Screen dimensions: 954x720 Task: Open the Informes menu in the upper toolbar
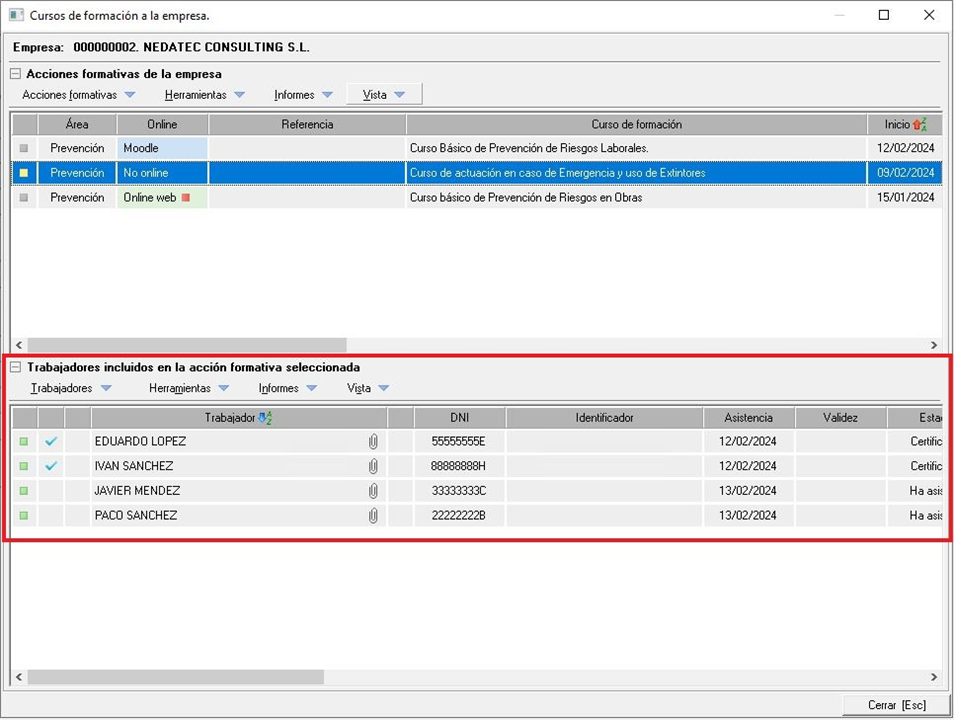pos(303,95)
